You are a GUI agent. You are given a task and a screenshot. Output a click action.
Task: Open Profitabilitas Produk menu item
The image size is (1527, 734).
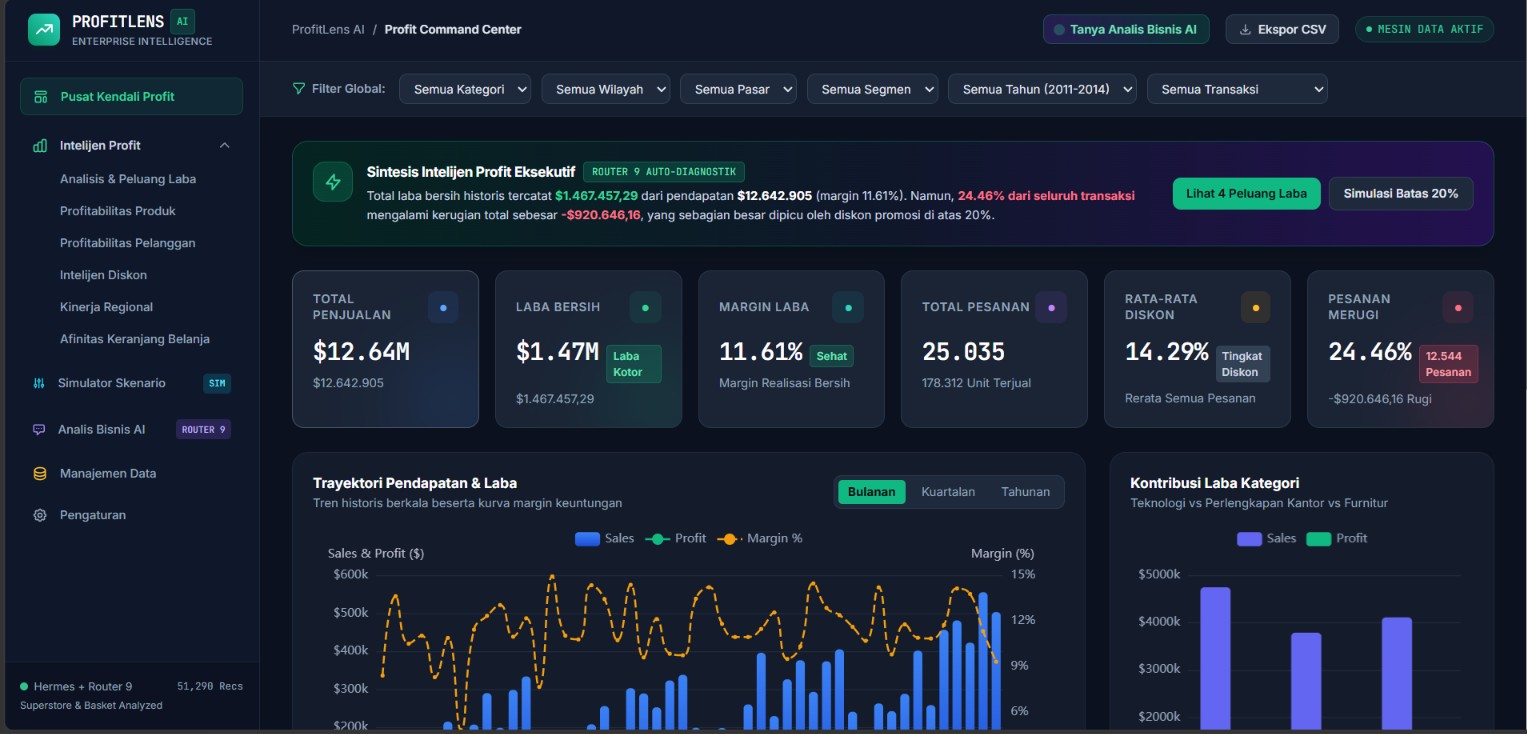[x=118, y=211]
